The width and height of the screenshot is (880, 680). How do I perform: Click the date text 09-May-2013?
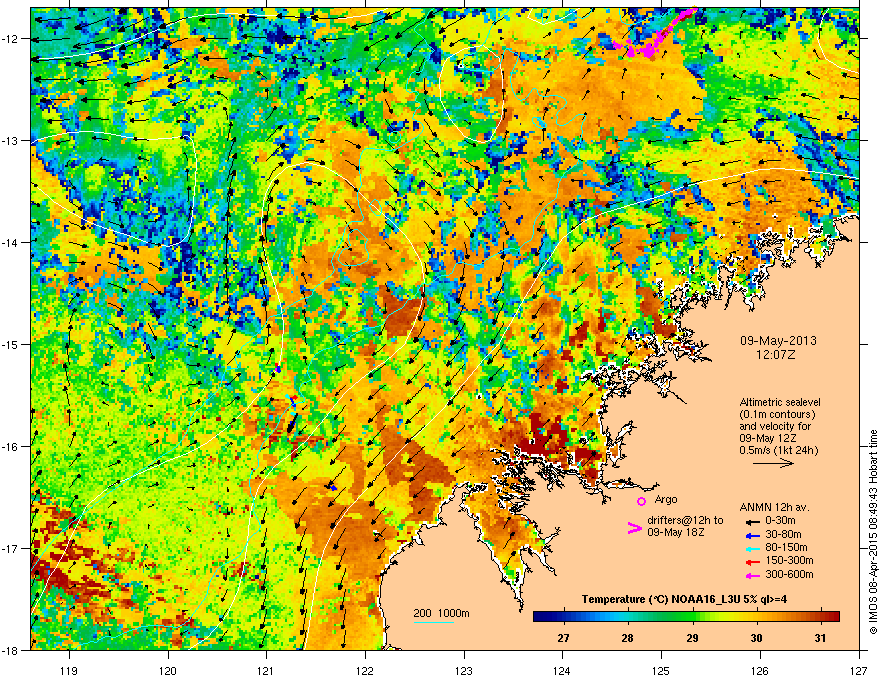778,341
